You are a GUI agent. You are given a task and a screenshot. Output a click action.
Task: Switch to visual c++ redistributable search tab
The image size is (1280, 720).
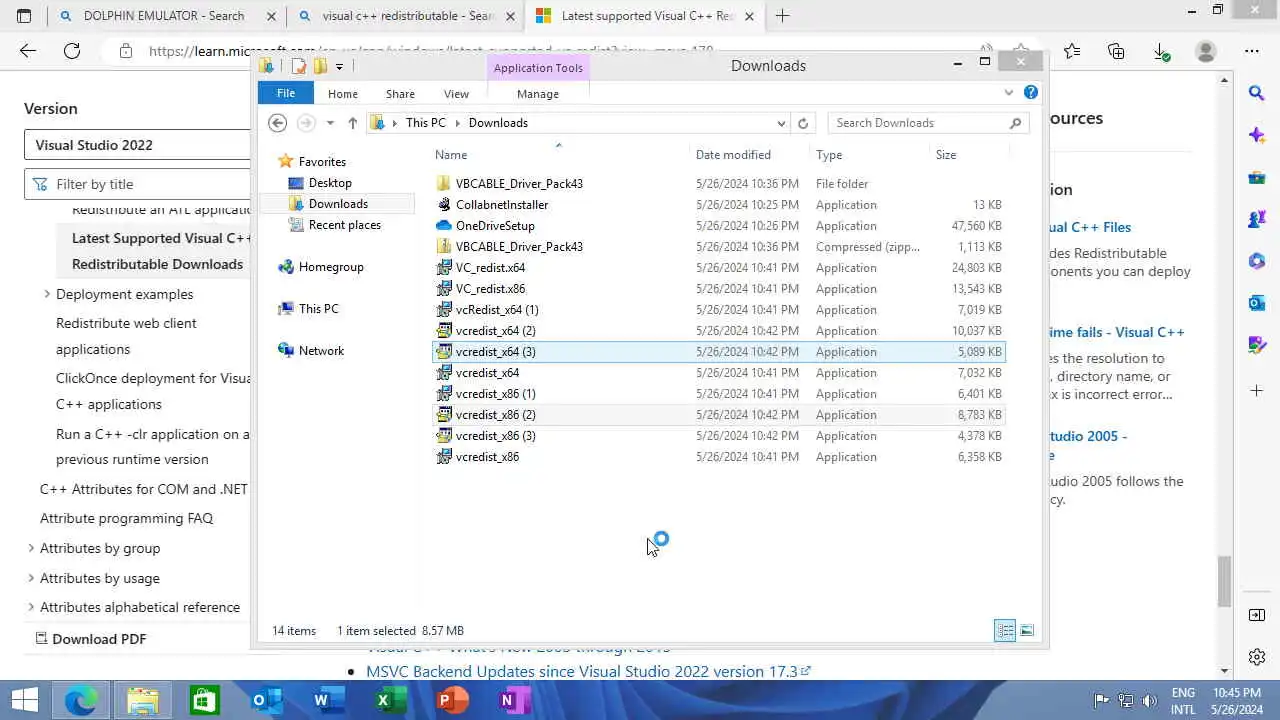tap(408, 16)
